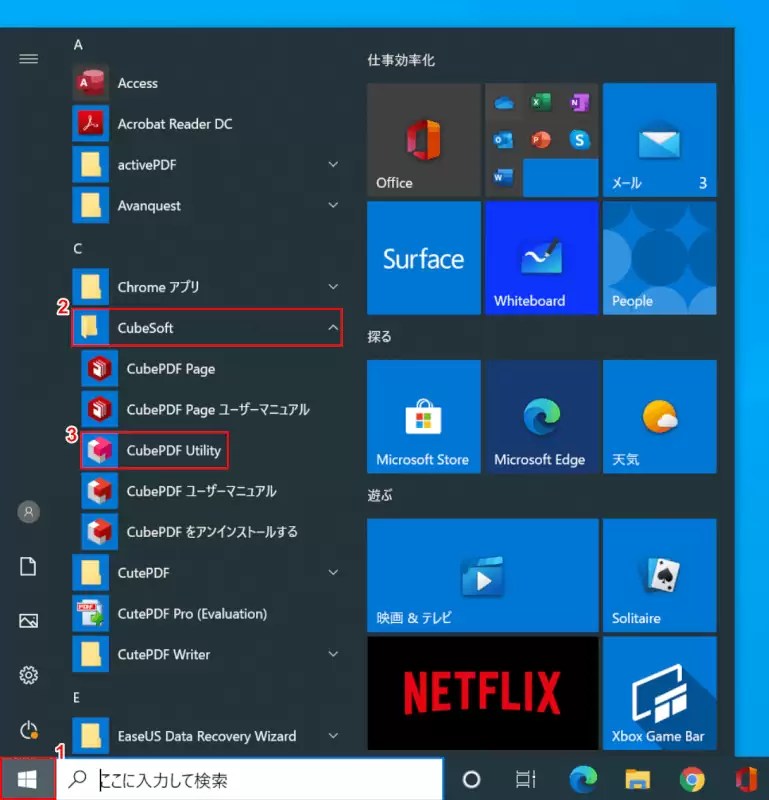This screenshot has height=800, width=769.
Task: Launch Edge from the taskbar
Action: point(583,779)
